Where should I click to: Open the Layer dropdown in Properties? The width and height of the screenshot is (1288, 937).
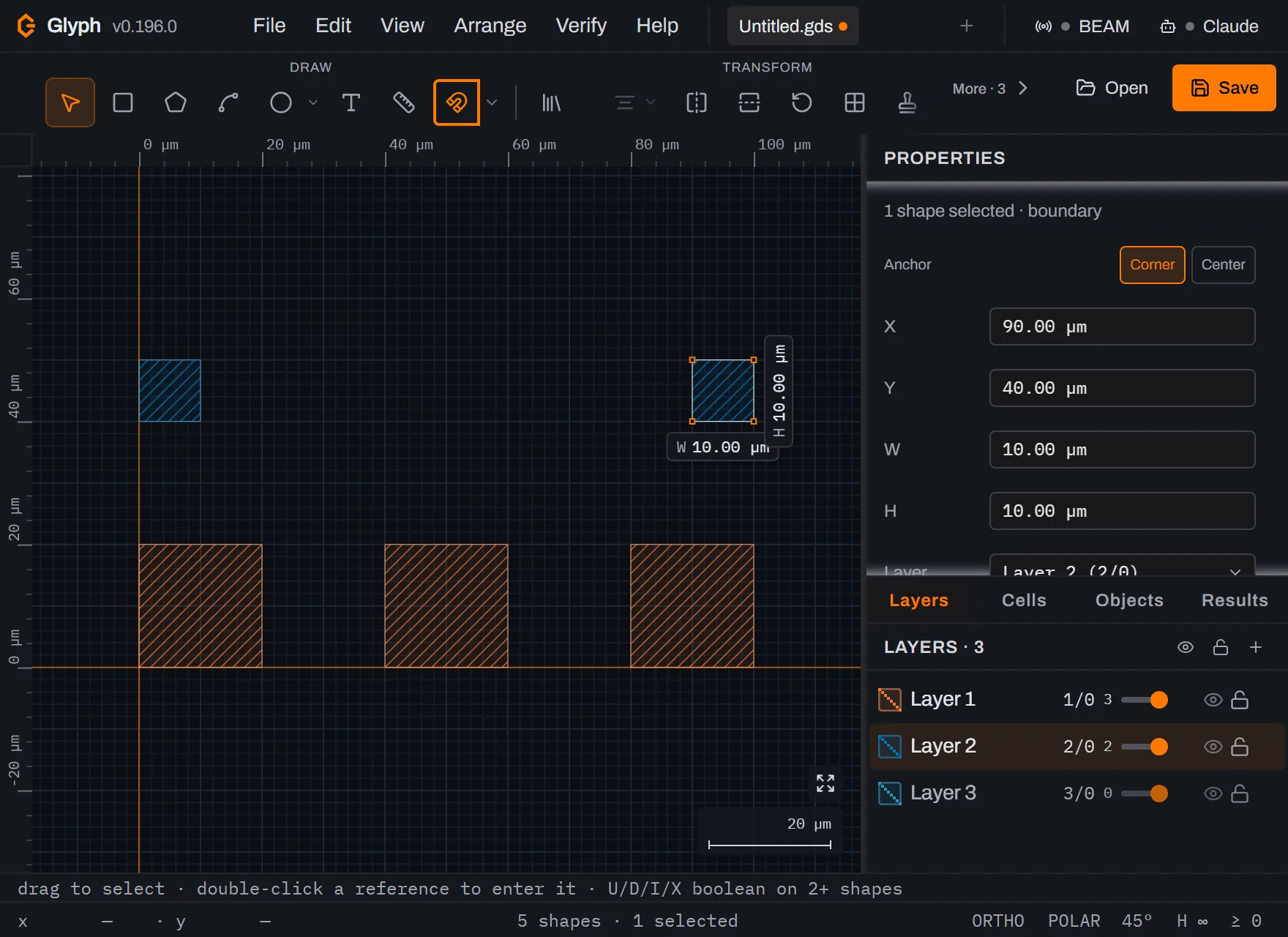click(1123, 570)
